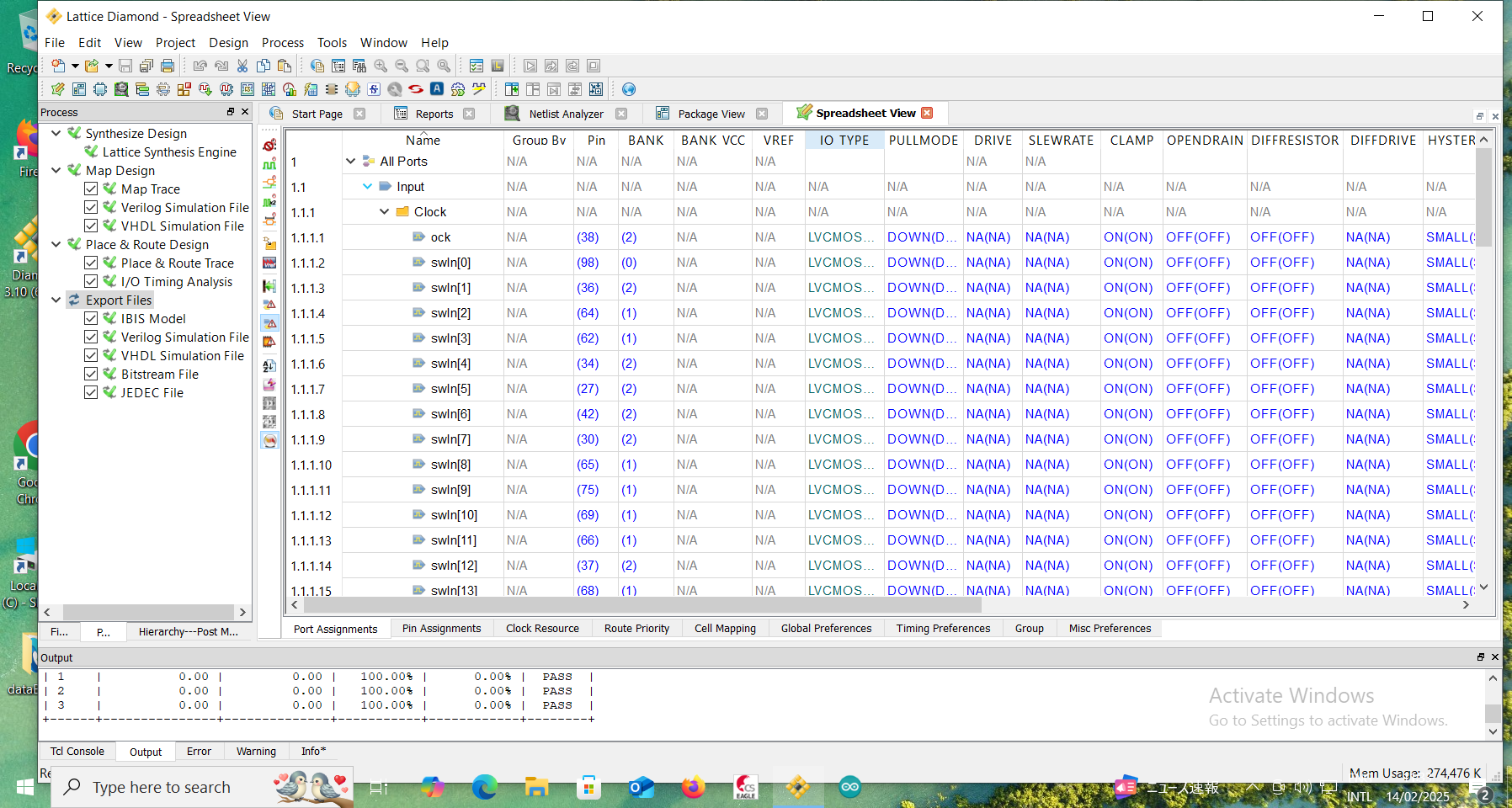1512x808 pixels.
Task: Collapse the Input ports group
Action: point(368,187)
